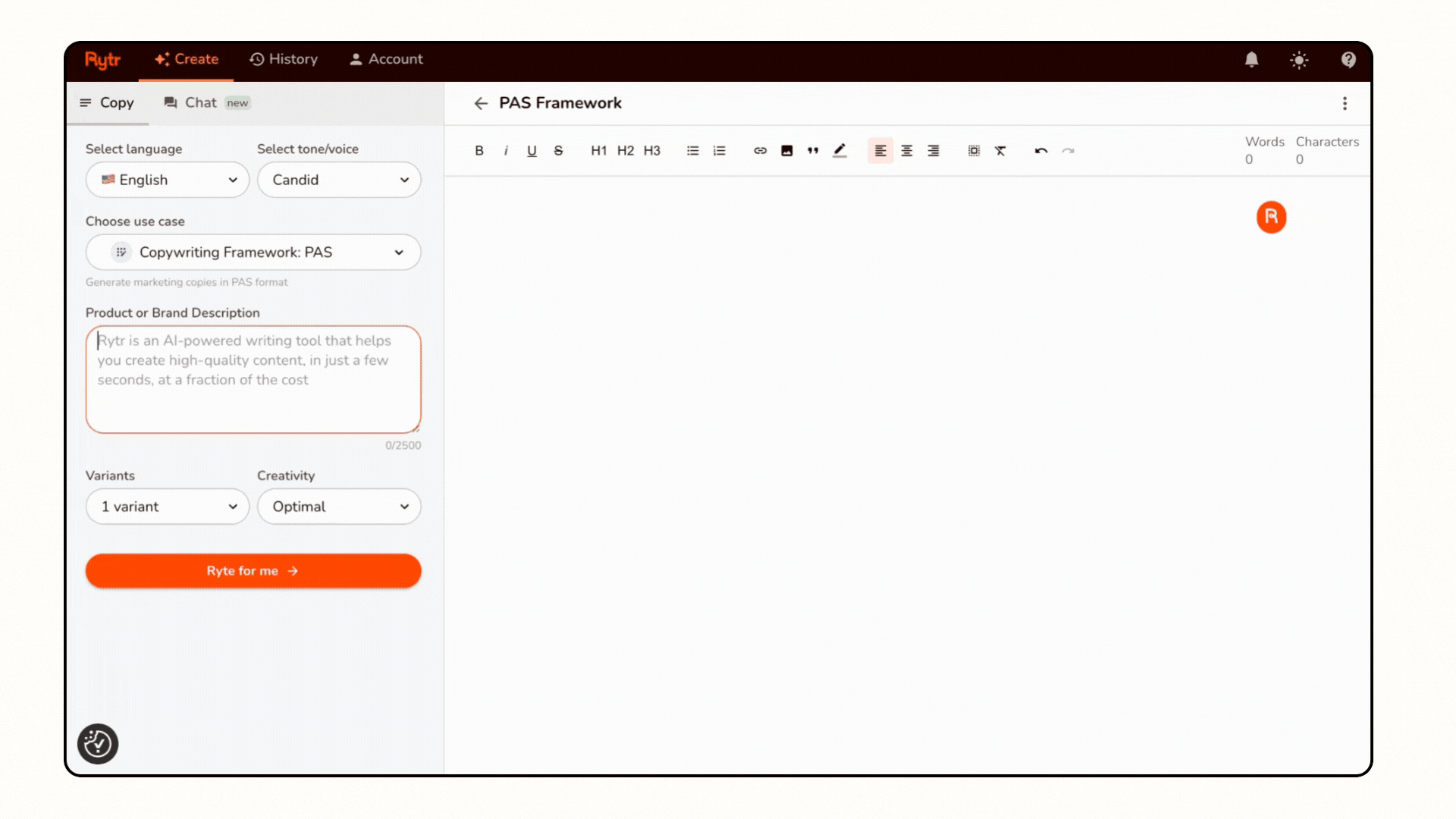This screenshot has height=819, width=1456.
Task: Open the cookie preferences icon at bottom left
Action: click(x=97, y=744)
